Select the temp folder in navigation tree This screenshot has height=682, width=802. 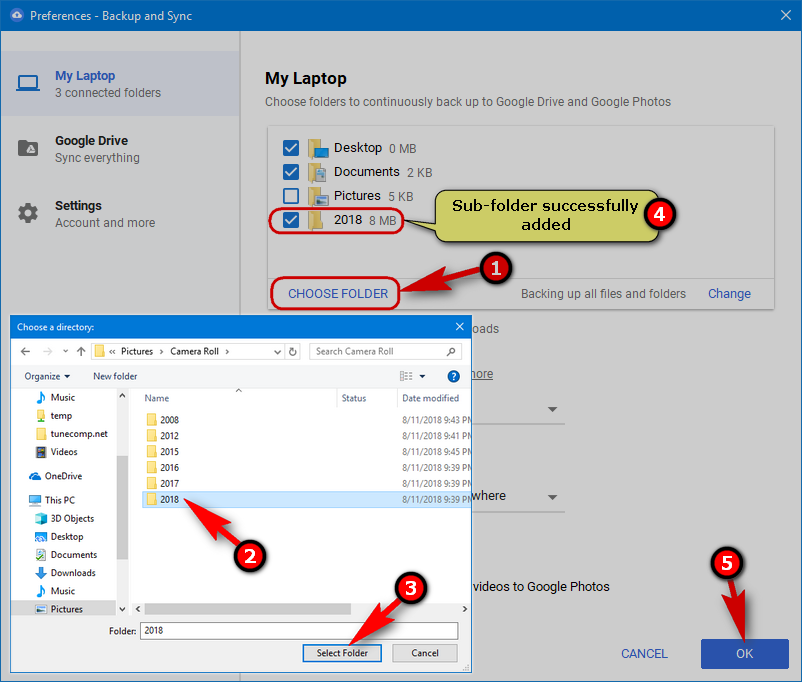(x=54, y=415)
